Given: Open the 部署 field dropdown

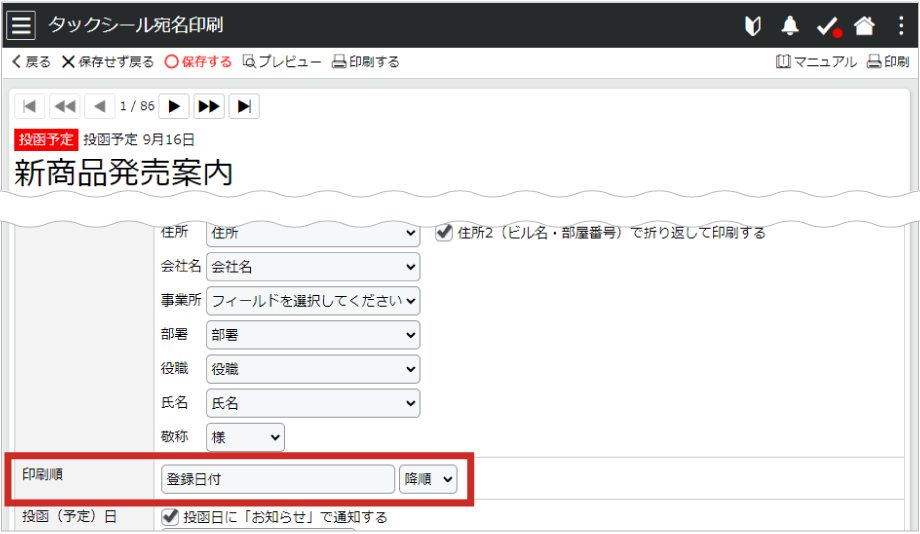Looking at the screenshot, I should [313, 335].
